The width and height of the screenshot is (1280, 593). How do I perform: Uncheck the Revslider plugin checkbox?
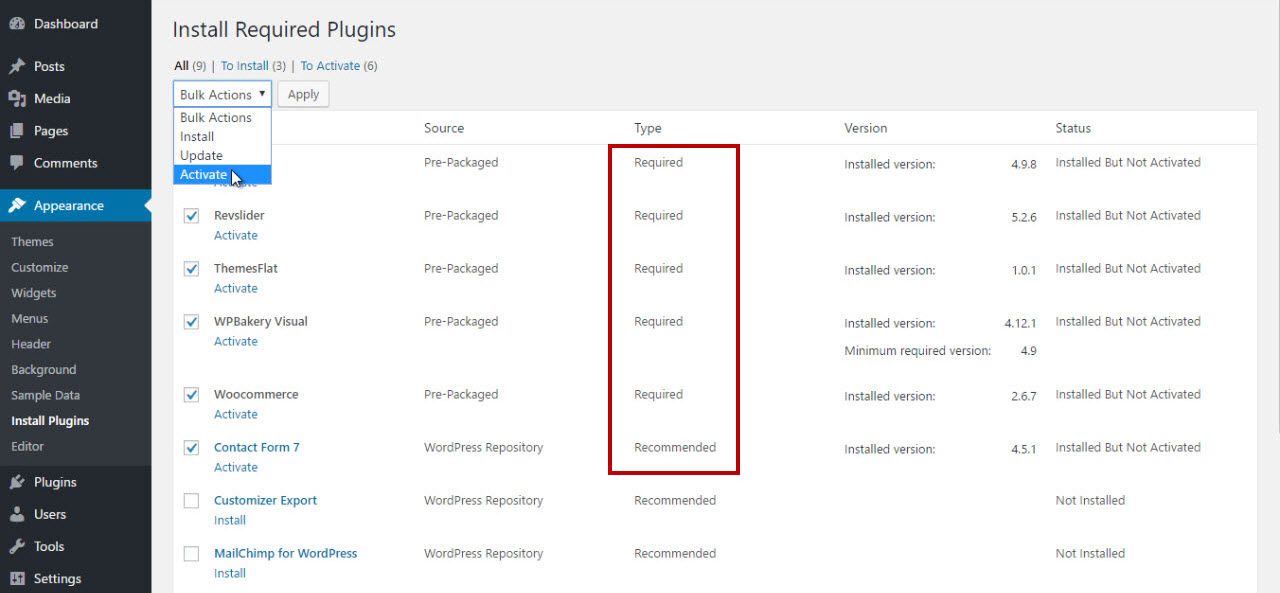(x=191, y=216)
